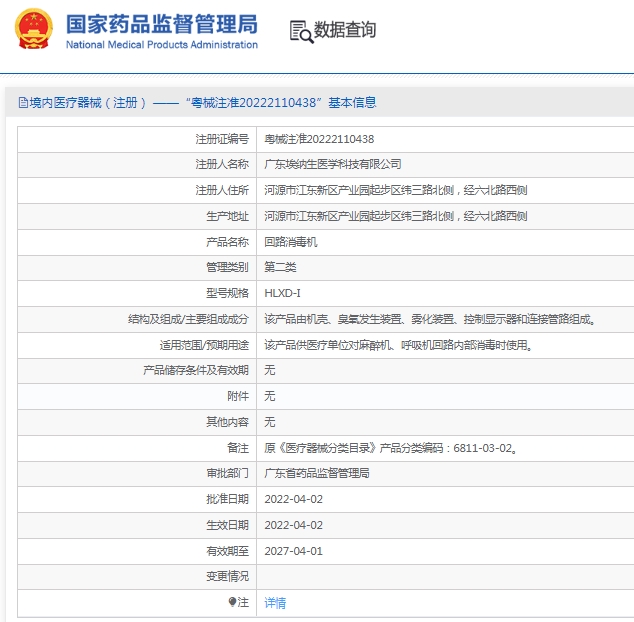Viewport: 634px width, 622px height.
Task: Select 广东省药品监督管理局 approval department
Action: tap(317, 473)
